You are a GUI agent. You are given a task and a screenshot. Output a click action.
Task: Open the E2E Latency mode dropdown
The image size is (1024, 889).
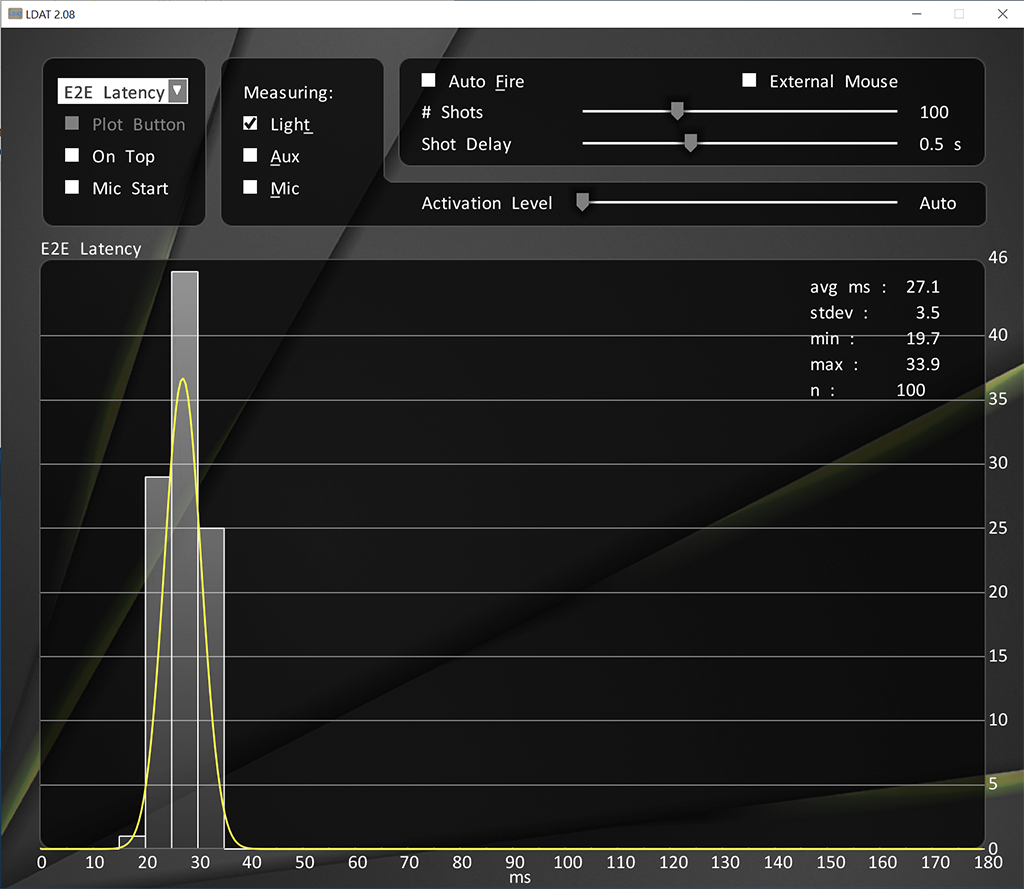[x=122, y=91]
